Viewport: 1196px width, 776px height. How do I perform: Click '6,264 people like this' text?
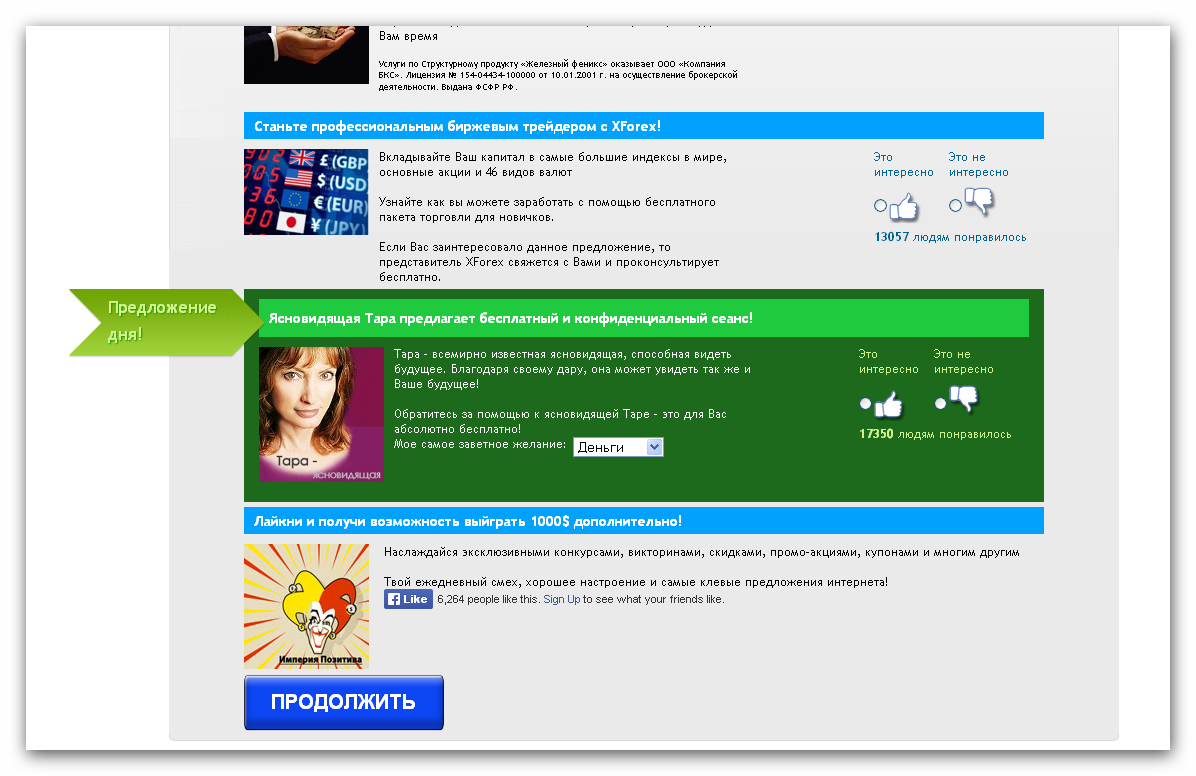pyautogui.click(x=488, y=600)
